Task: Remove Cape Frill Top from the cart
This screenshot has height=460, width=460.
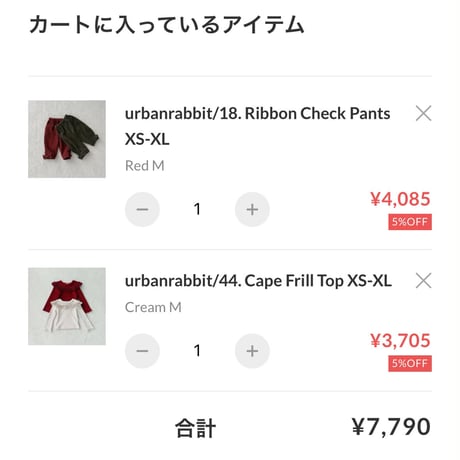Action: 423,281
